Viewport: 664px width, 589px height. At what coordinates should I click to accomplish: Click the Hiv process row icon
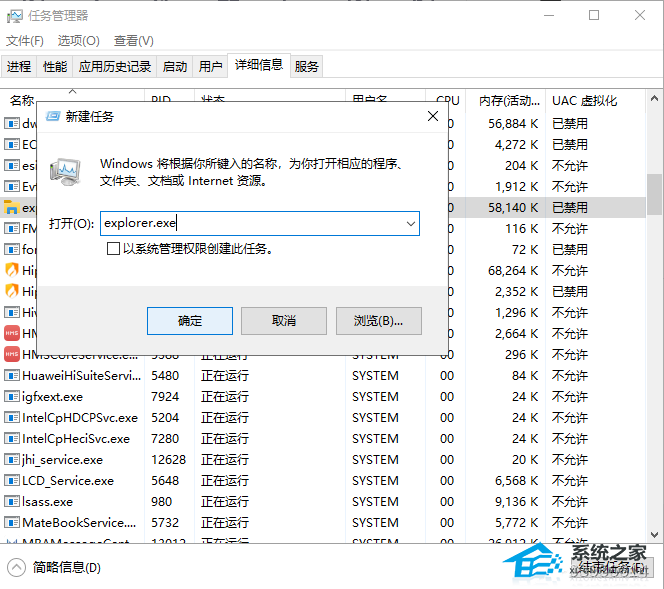coord(12,312)
